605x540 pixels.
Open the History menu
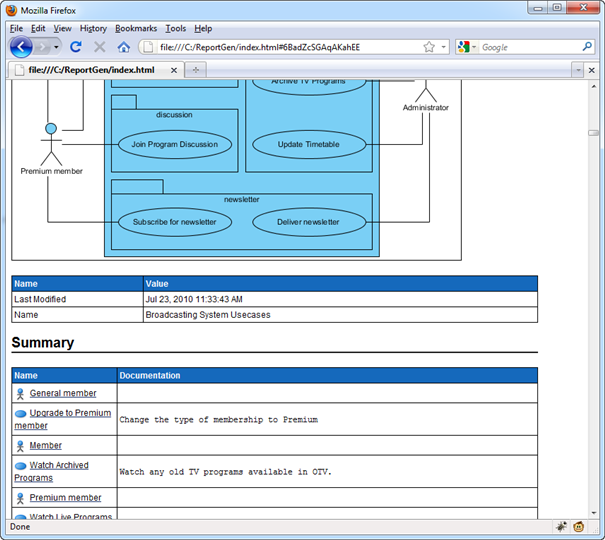tap(93, 29)
